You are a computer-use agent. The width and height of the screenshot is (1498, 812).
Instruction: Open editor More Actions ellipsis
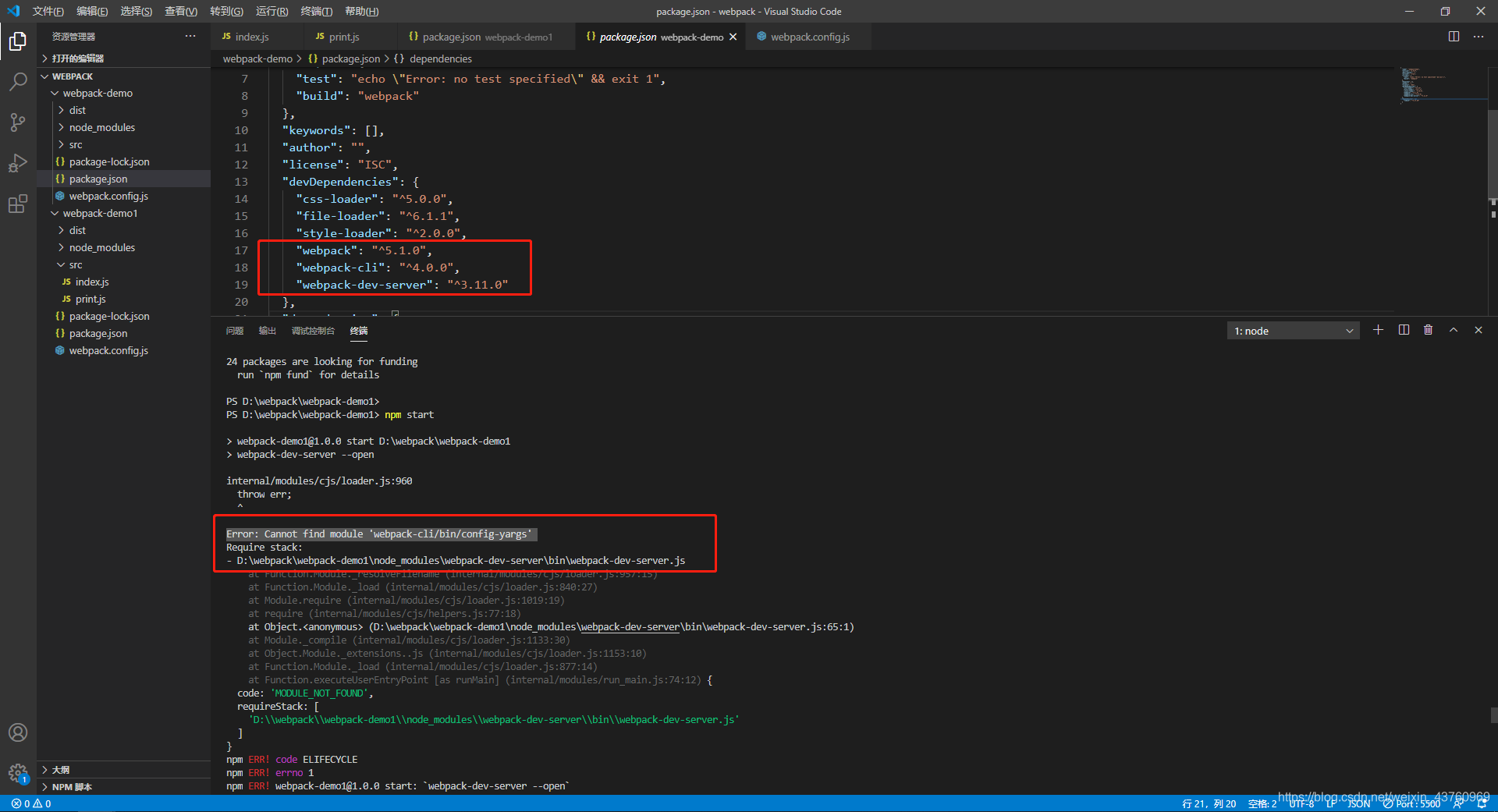[x=1478, y=37]
